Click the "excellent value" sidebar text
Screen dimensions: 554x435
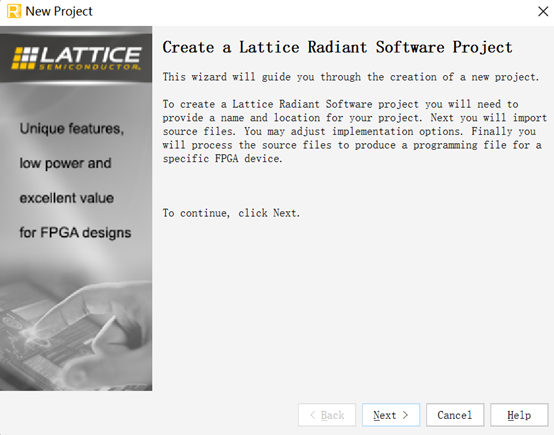[x=67, y=198]
